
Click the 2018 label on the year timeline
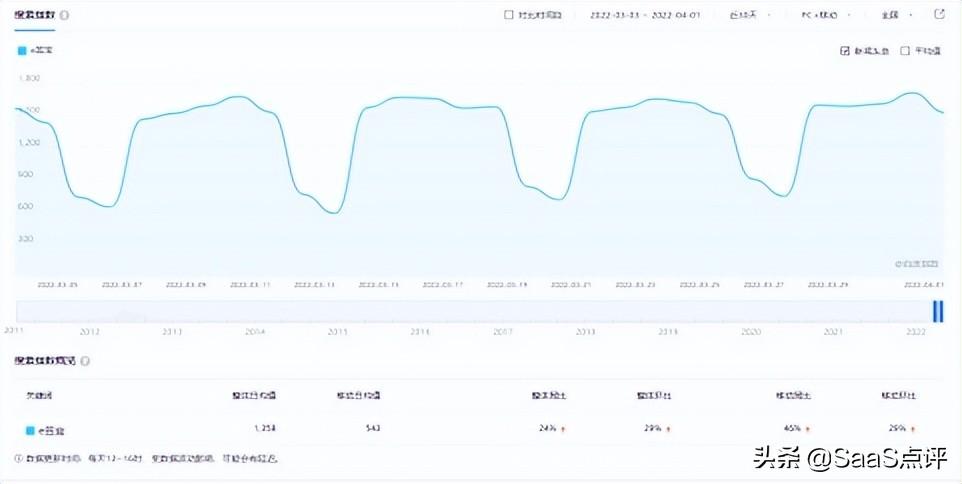pyautogui.click(x=586, y=332)
